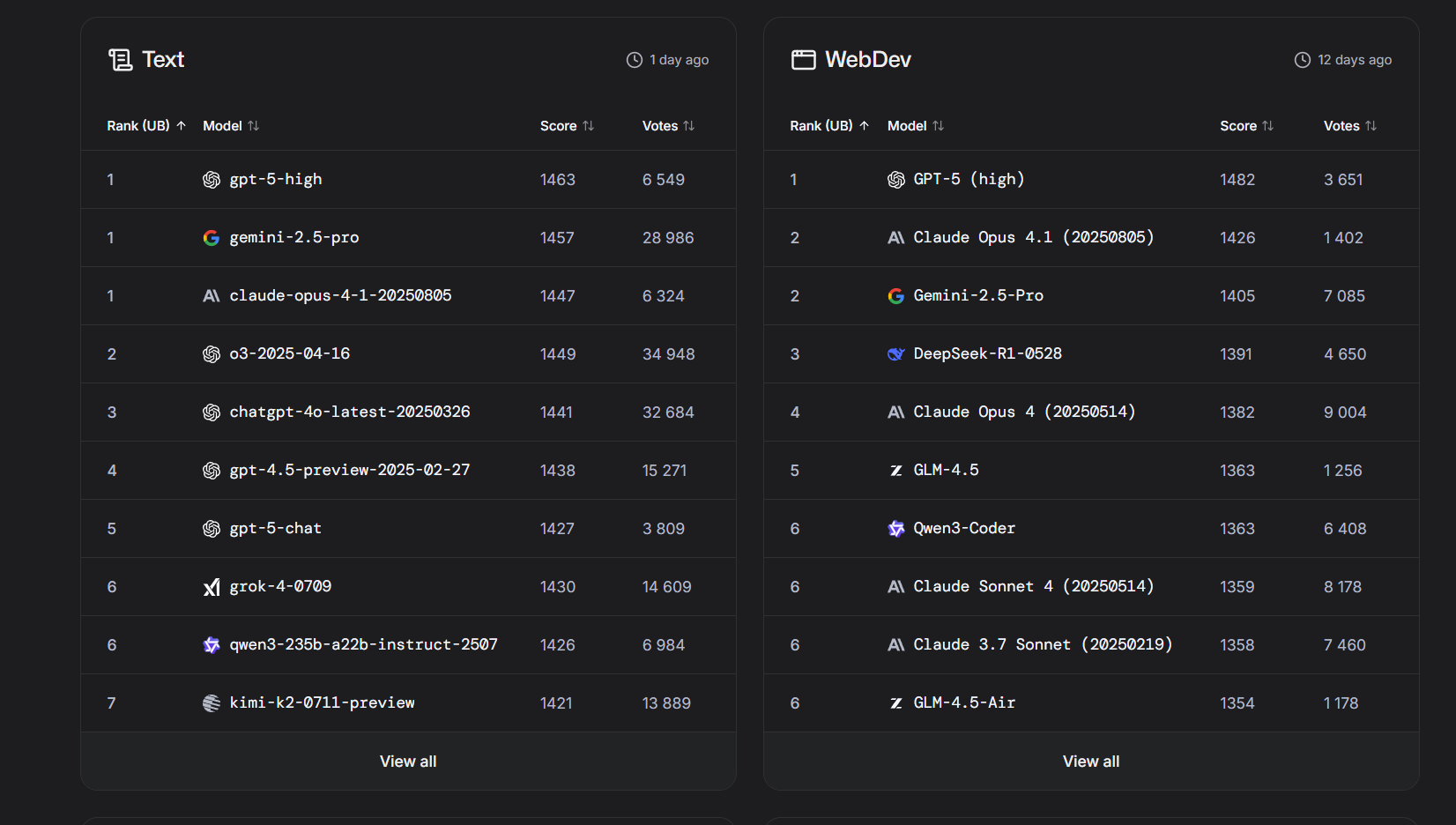Click the Kimi logo beside kimi-k2-0711-preview
The width and height of the screenshot is (1456, 825).
tap(212, 703)
